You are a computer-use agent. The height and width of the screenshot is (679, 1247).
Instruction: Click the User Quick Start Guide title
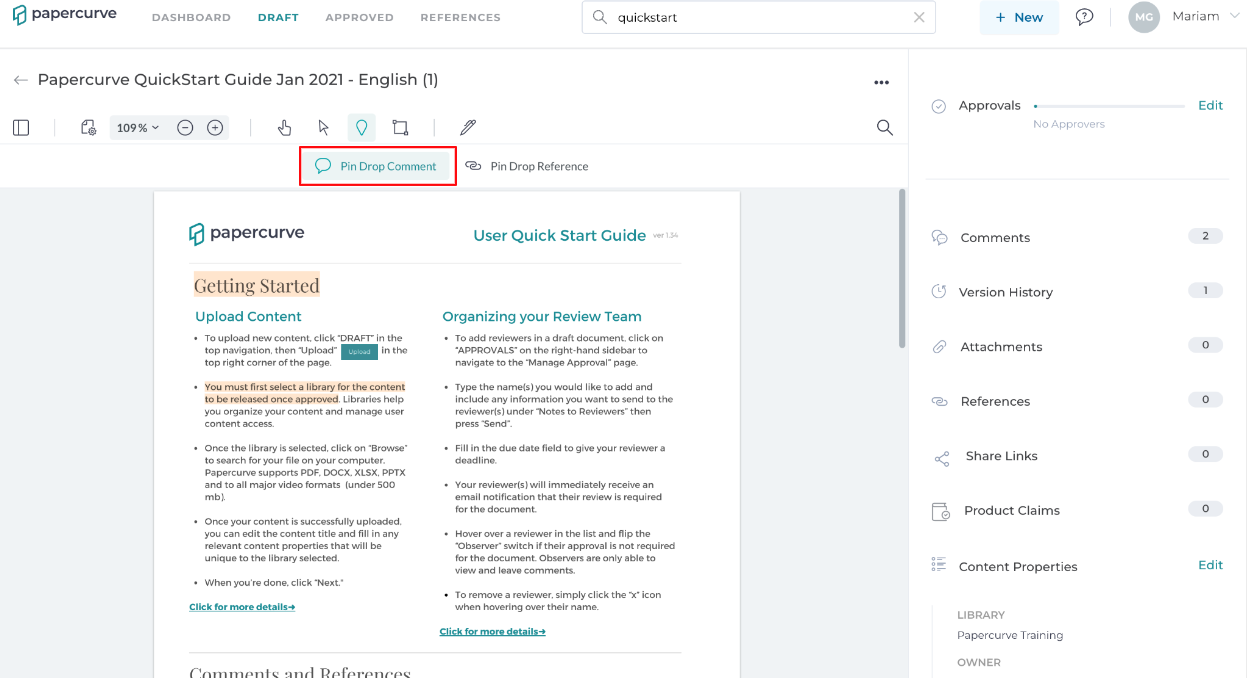(x=559, y=236)
